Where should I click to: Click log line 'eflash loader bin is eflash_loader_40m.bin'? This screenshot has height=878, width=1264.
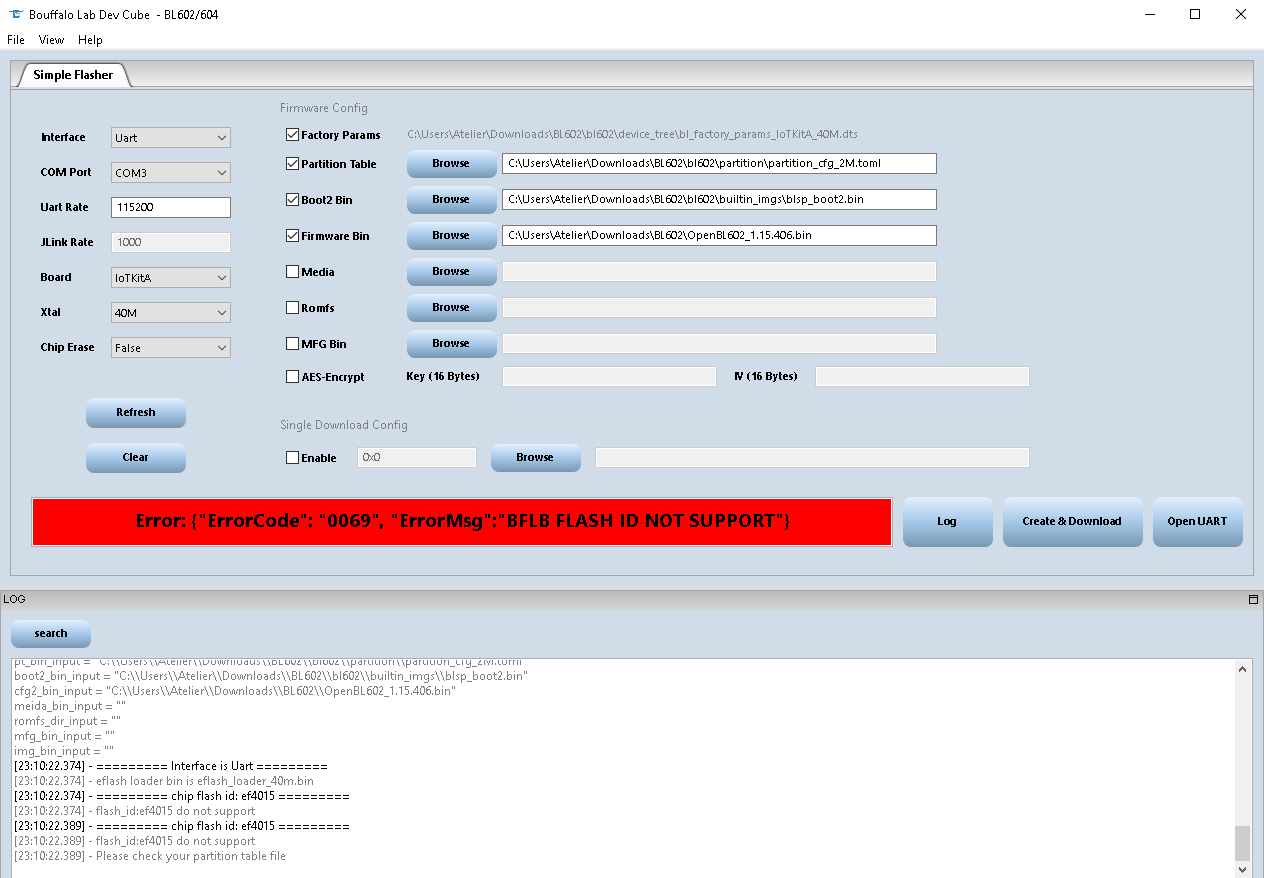pos(164,781)
